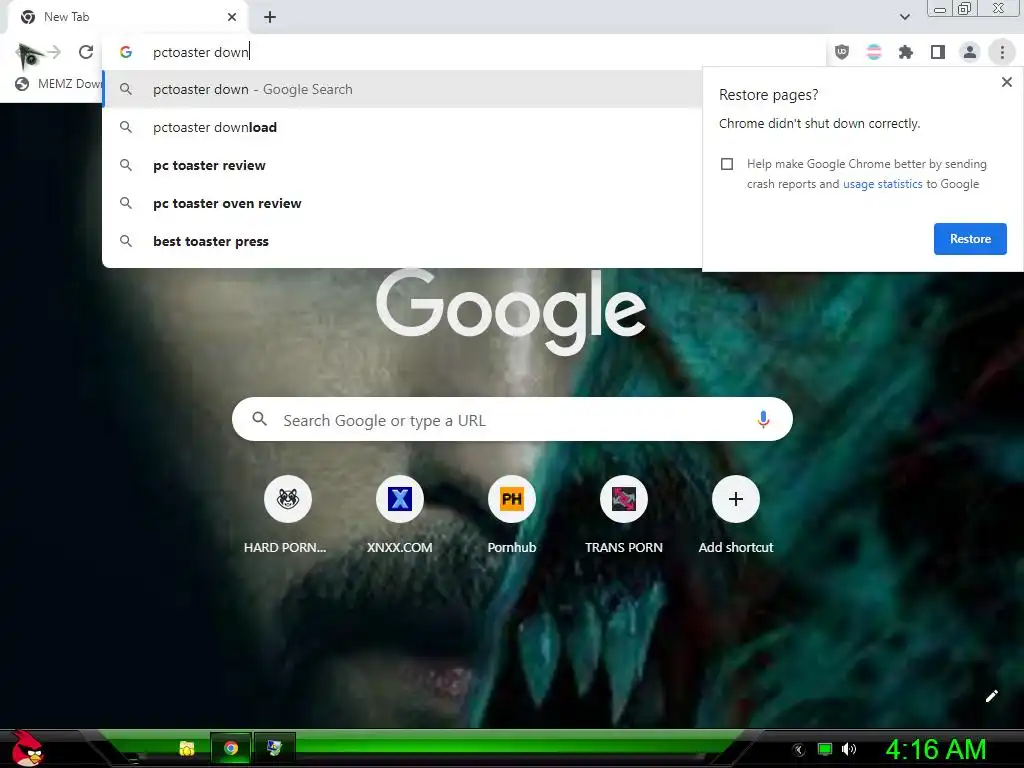Open a new tab with plus button
Viewport: 1024px width, 768px height.
pyautogui.click(x=270, y=17)
